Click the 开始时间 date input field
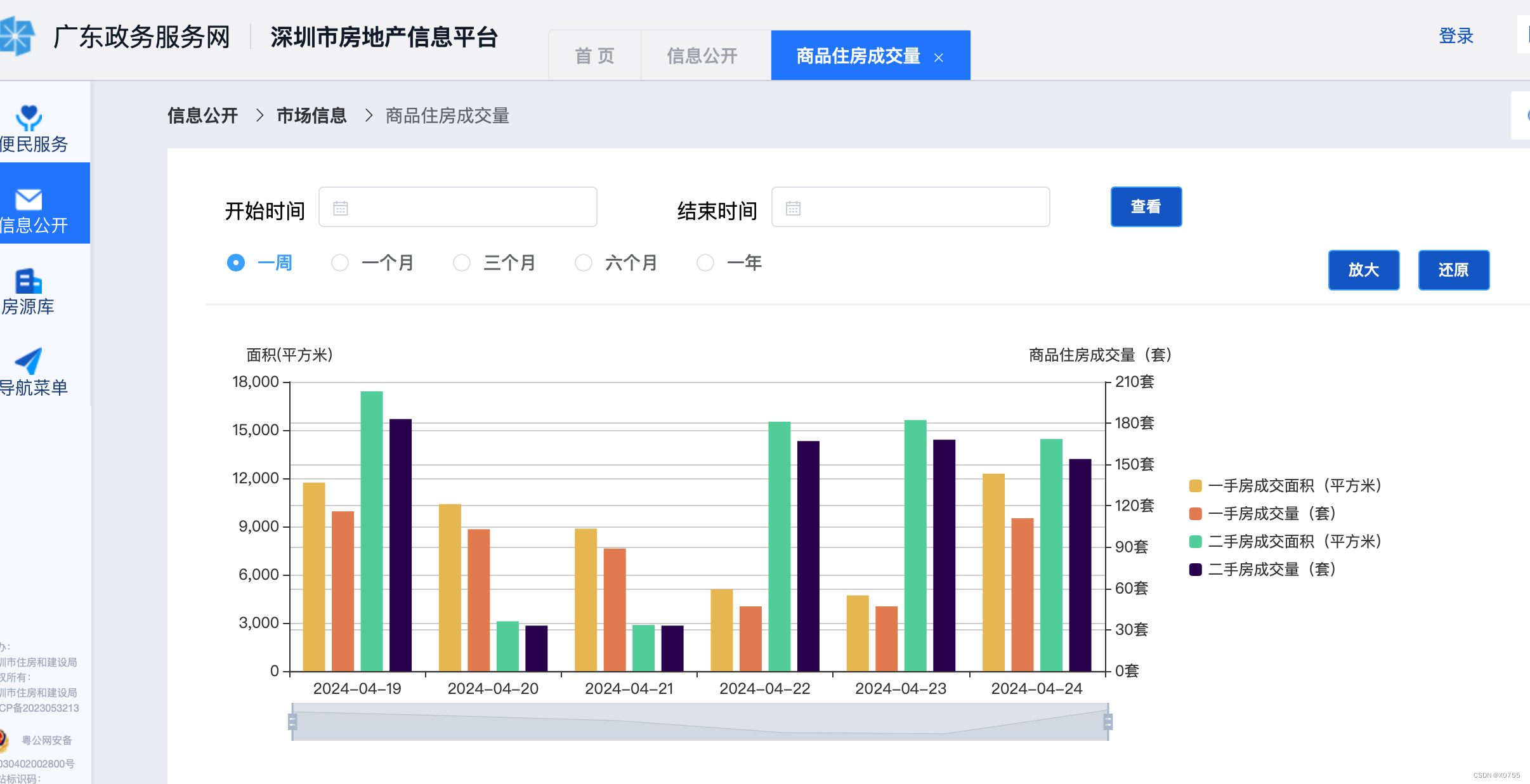 pos(458,207)
